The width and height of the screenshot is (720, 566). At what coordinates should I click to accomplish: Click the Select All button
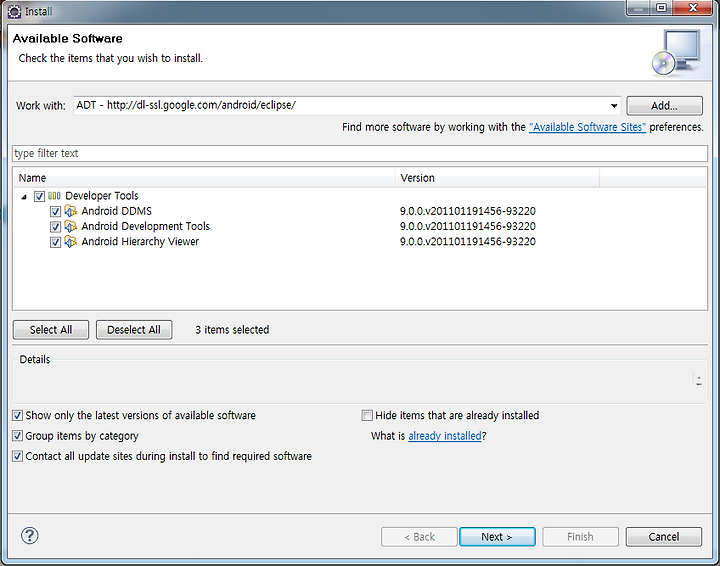[51, 330]
